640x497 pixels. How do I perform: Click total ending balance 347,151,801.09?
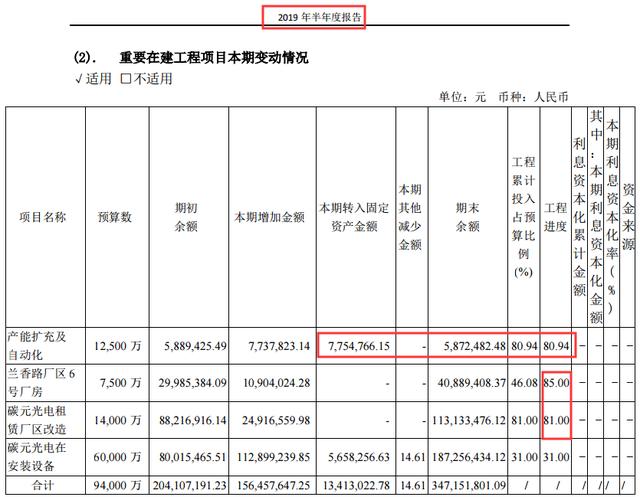pyautogui.click(x=469, y=486)
